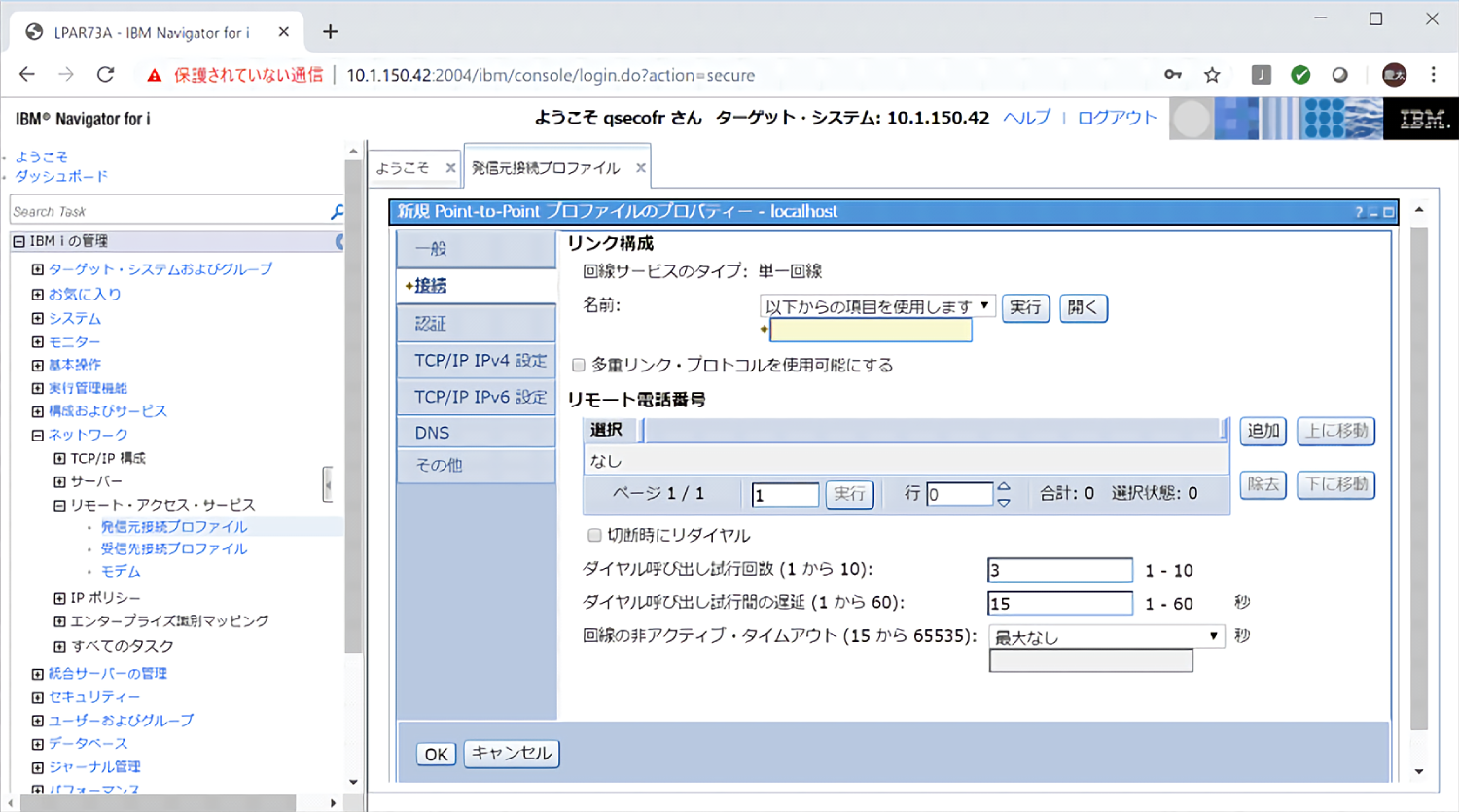Expand the TCP/IP 構成 node
Screen dimensions: 1459x812
pyautogui.click(x=59, y=458)
